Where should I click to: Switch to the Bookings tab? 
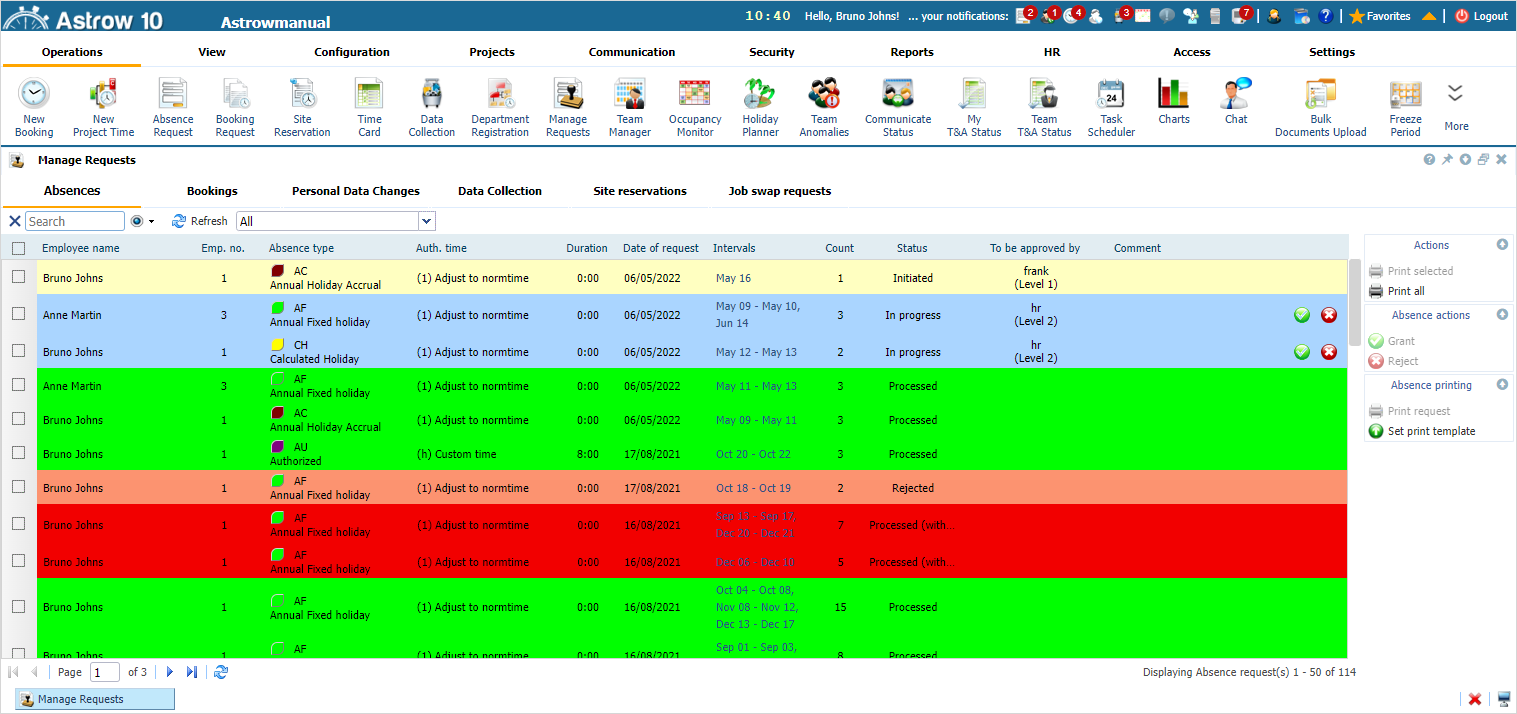212,190
